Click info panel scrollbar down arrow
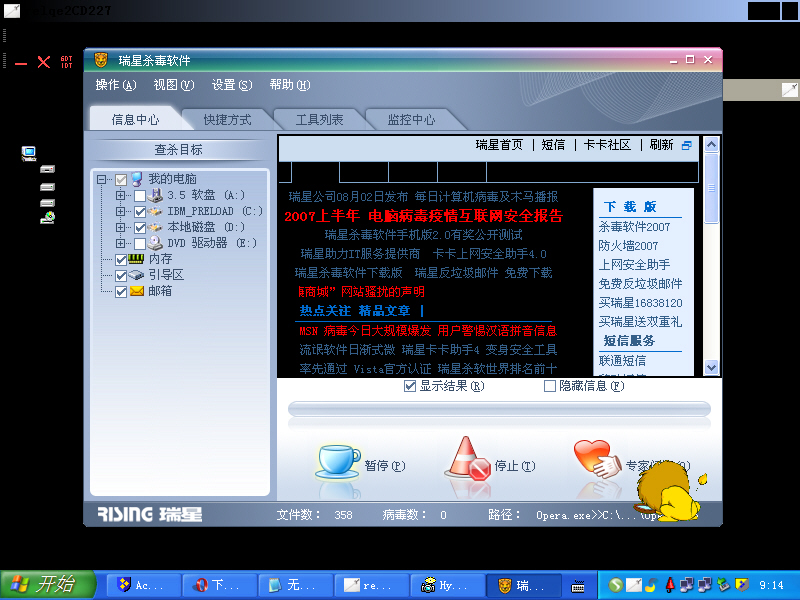This screenshot has height=600, width=800. (711, 367)
